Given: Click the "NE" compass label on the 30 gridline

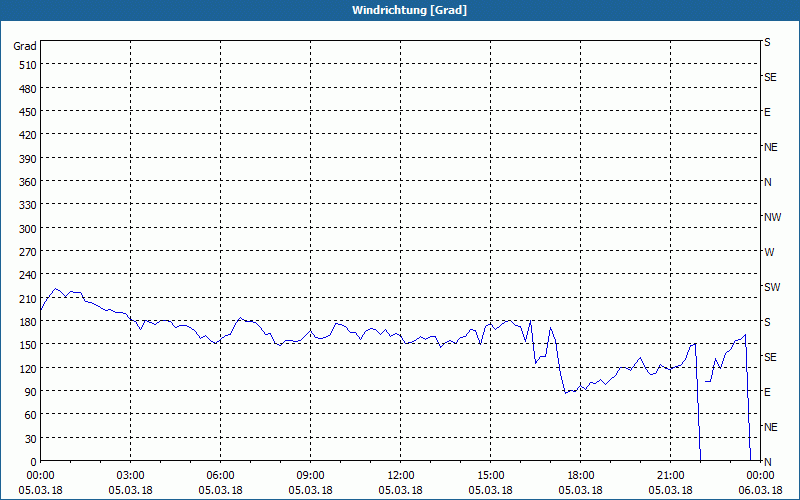Looking at the screenshot, I should tap(771, 427).
